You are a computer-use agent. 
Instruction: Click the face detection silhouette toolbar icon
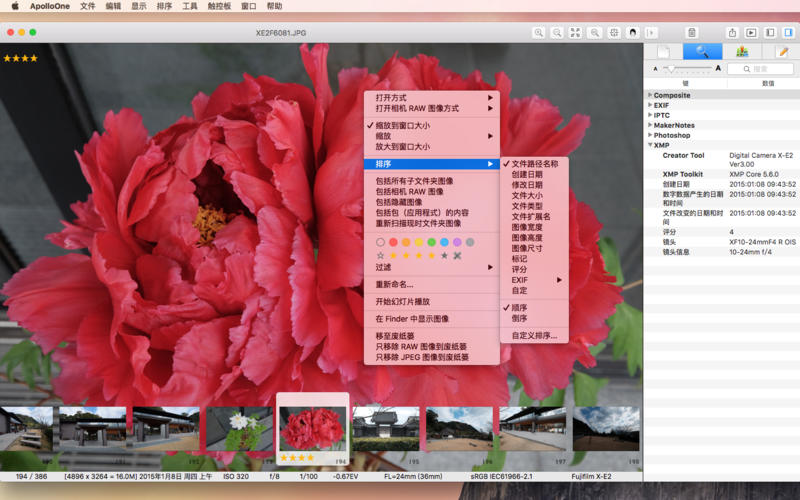633,33
